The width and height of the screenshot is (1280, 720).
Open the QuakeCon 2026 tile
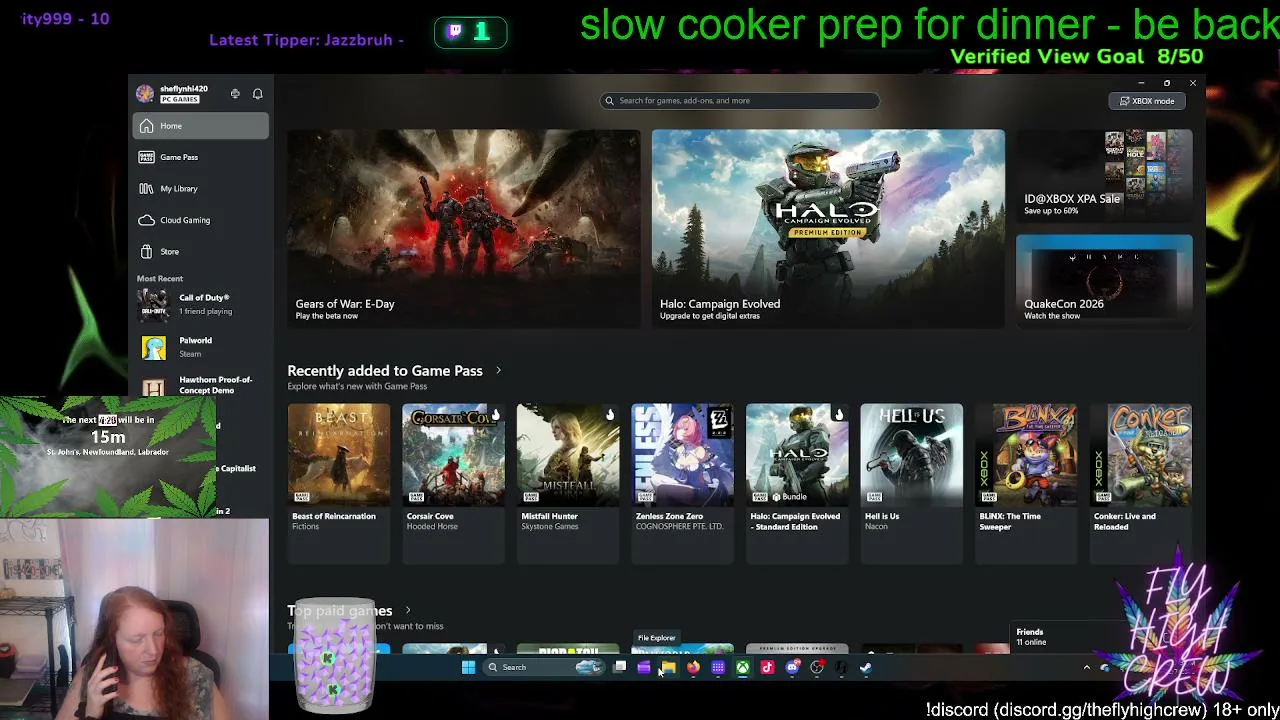(1104, 281)
